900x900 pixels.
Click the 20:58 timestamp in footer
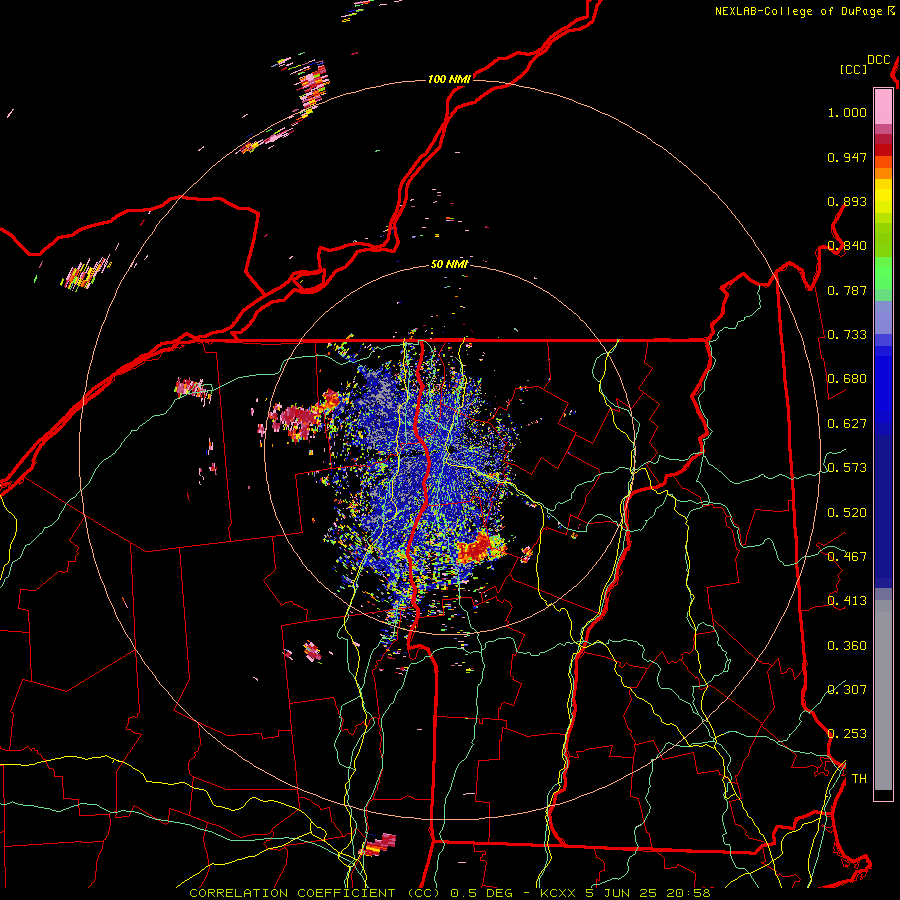688,893
